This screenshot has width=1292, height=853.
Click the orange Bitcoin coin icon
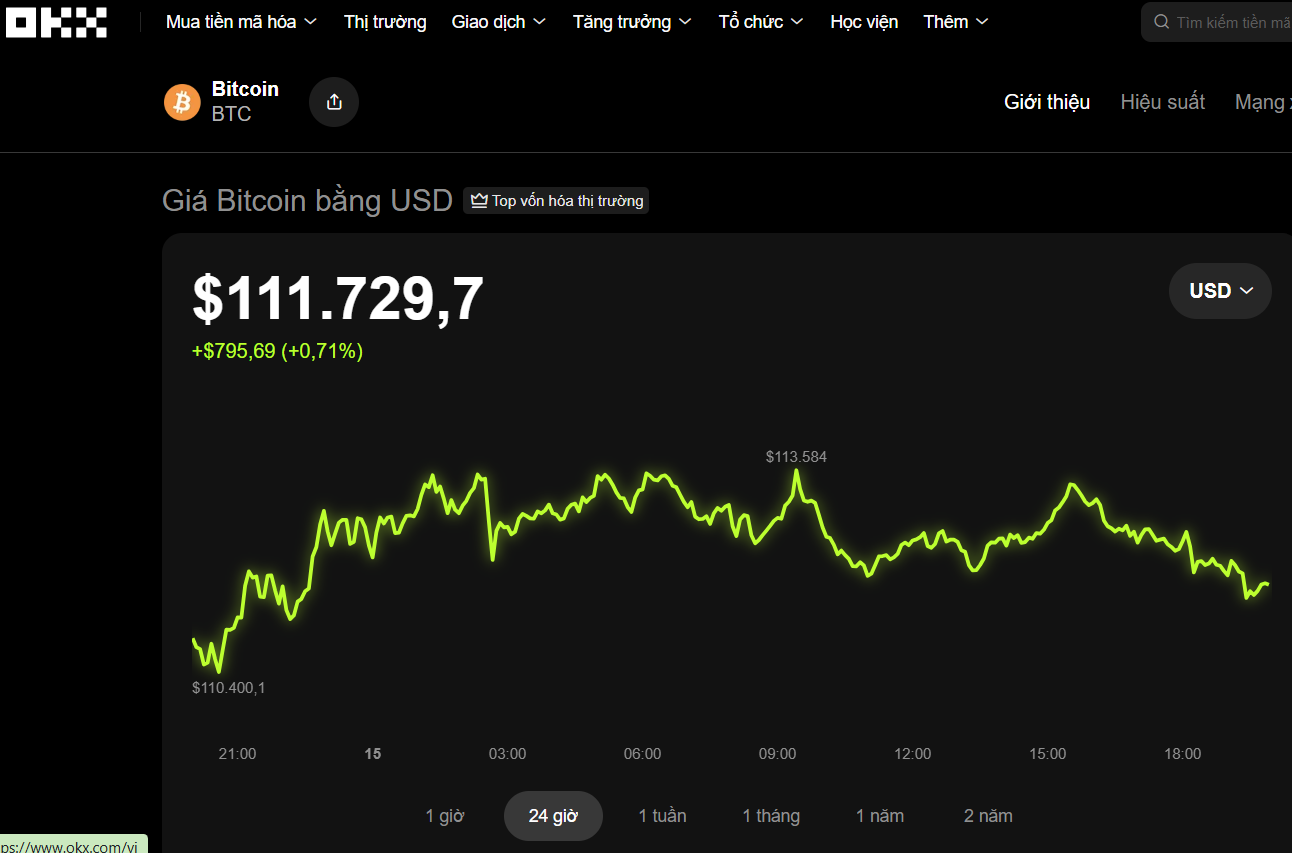click(182, 102)
